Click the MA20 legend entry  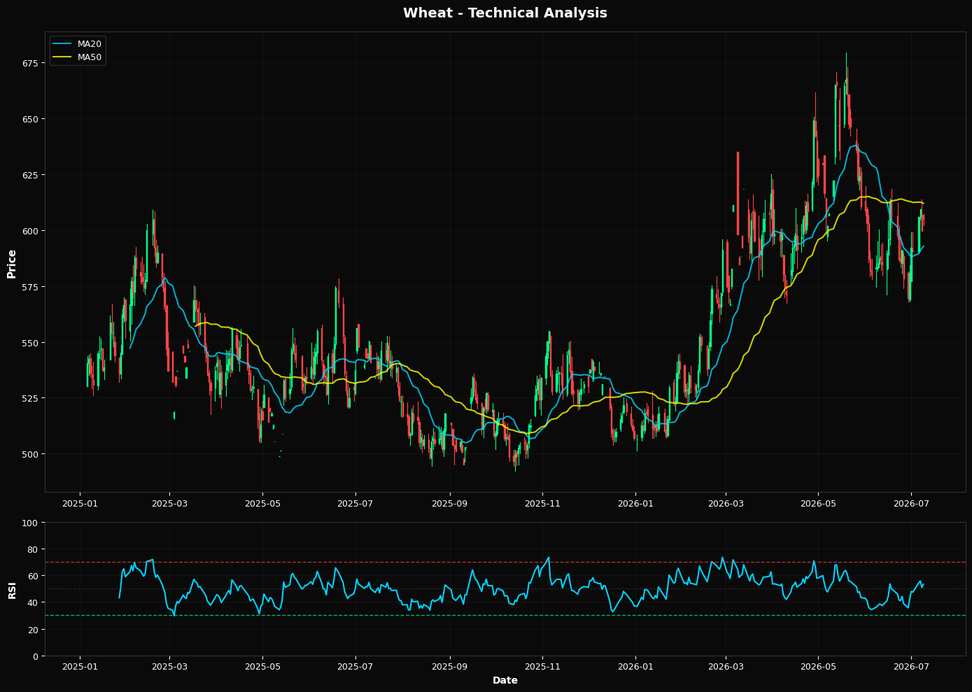click(77, 44)
